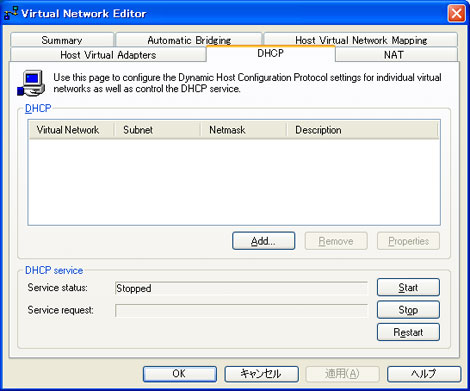Open the Automatic Bridging tab
Image resolution: width=470 pixels, height=391 pixels.
pyautogui.click(x=189, y=40)
